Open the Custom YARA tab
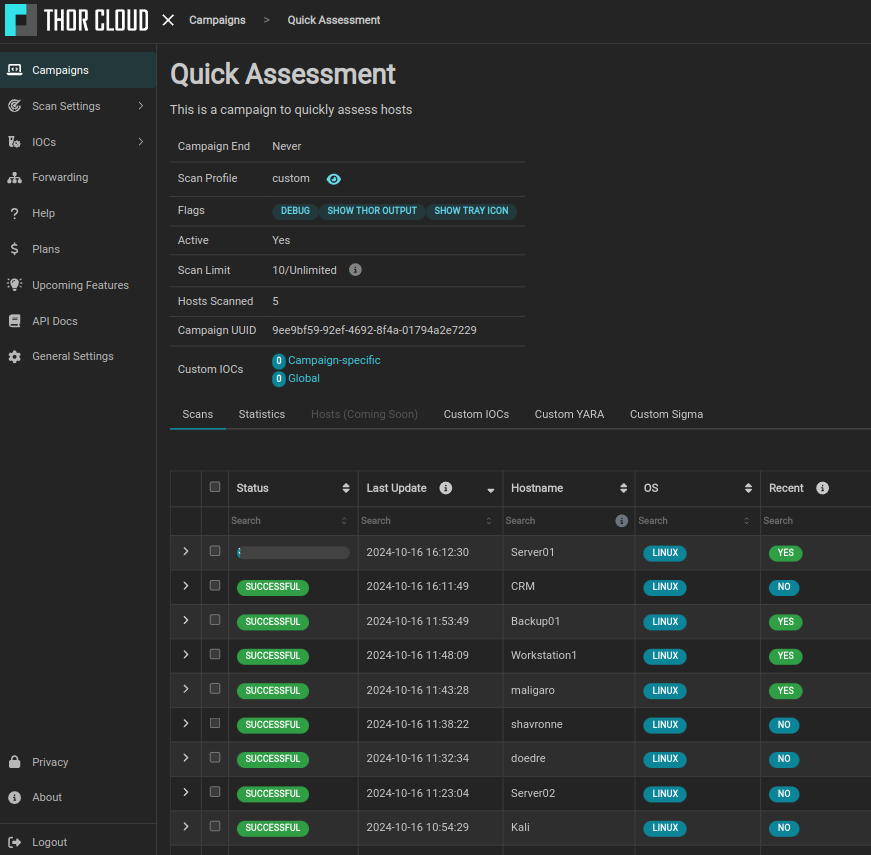 (569, 414)
